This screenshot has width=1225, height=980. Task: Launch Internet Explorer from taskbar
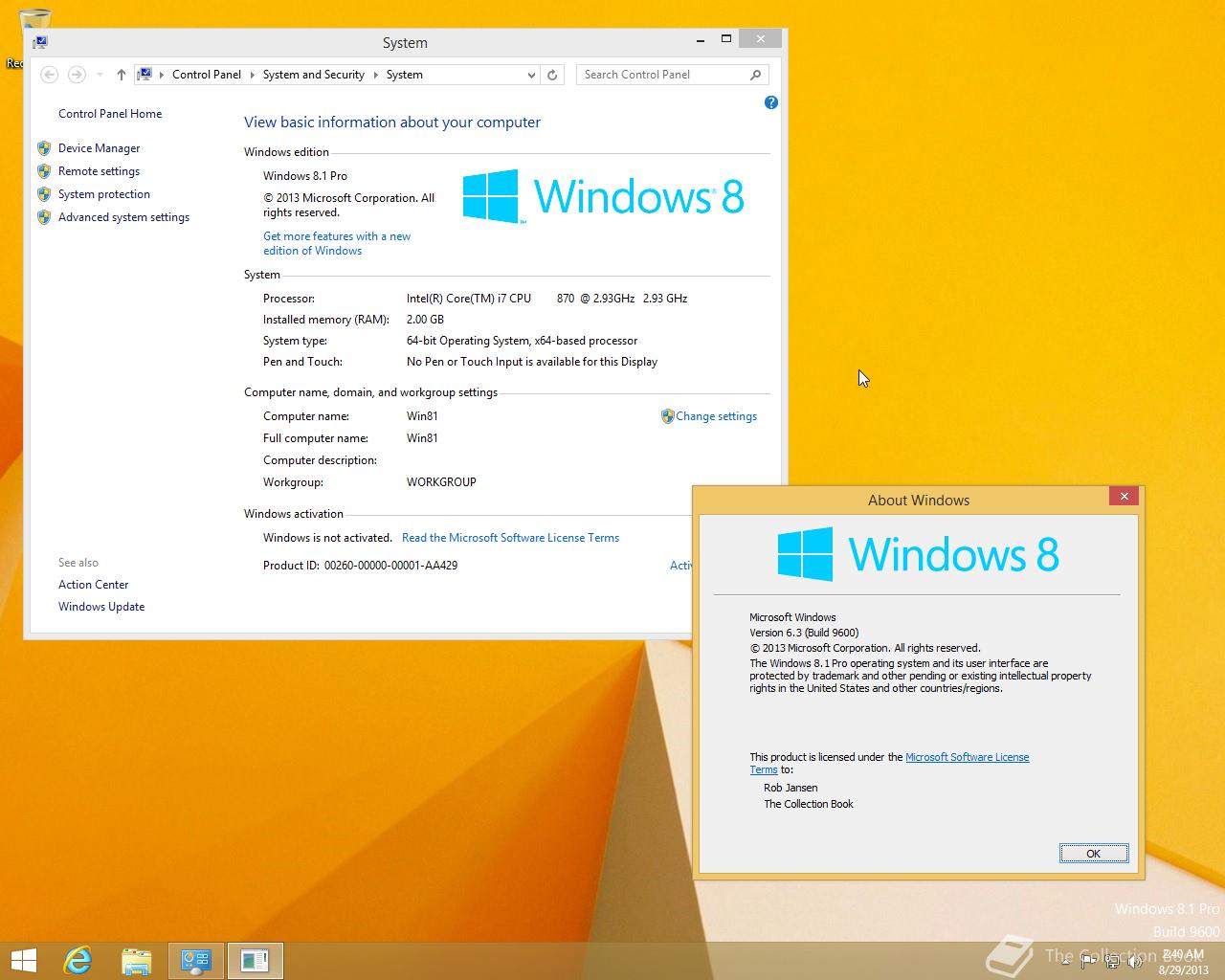(x=77, y=961)
